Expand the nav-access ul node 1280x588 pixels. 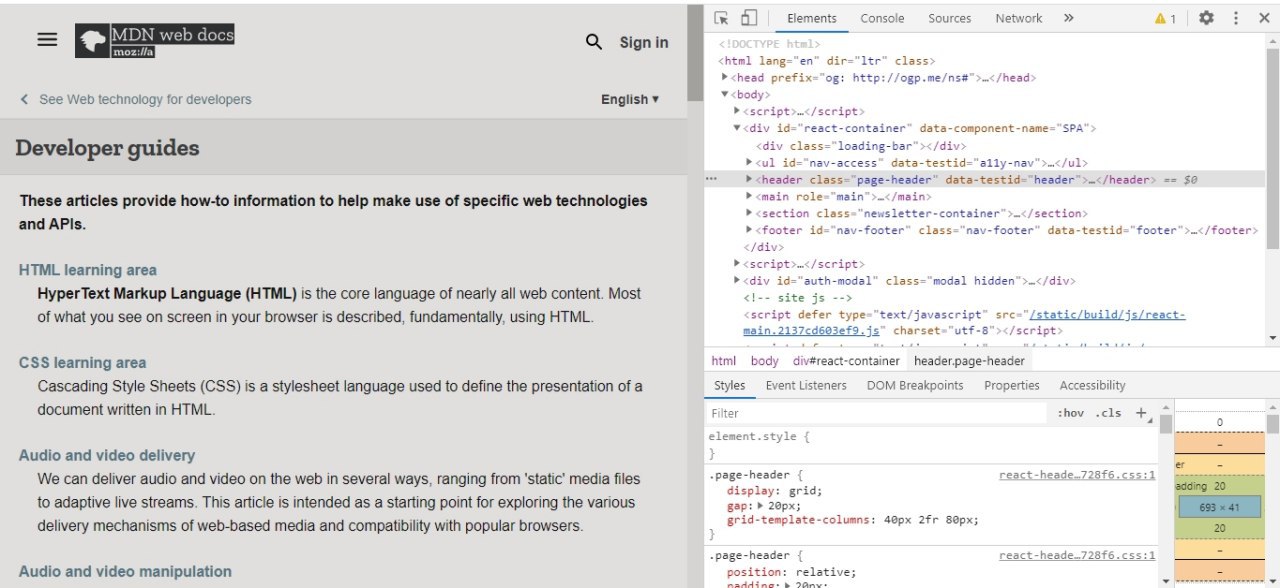[750, 163]
